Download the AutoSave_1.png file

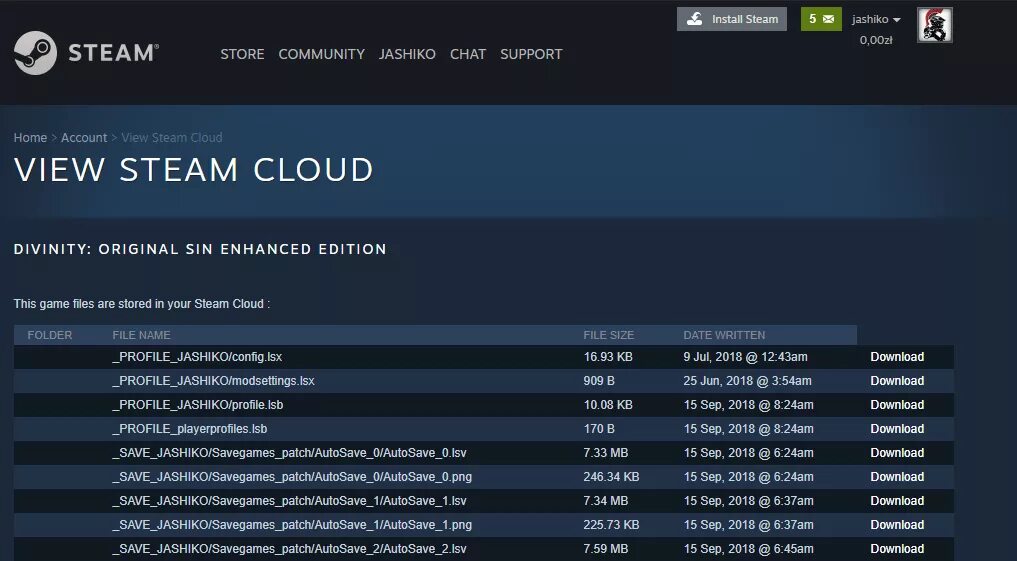click(897, 525)
